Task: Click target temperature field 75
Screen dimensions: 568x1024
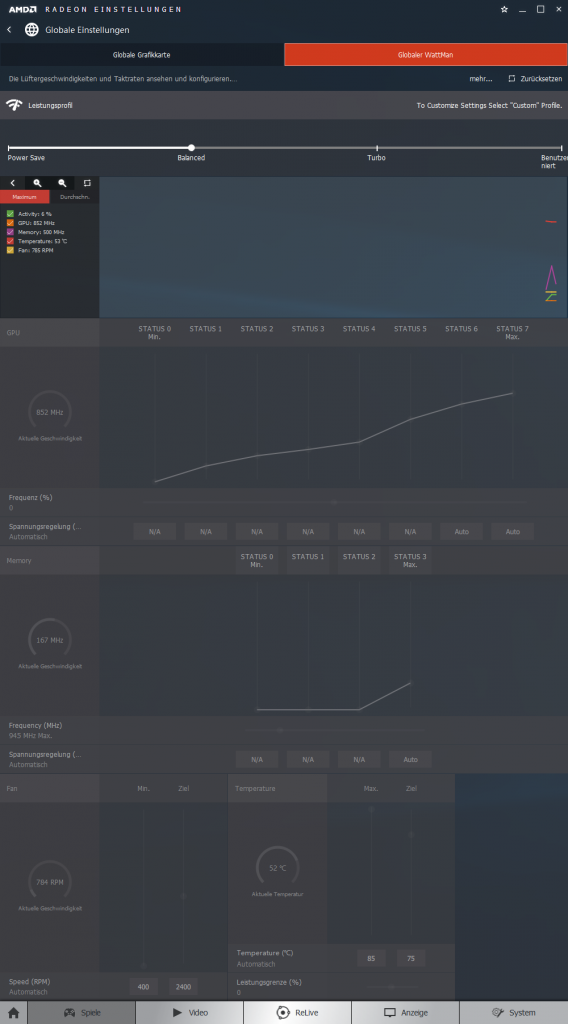Action: tap(411, 959)
